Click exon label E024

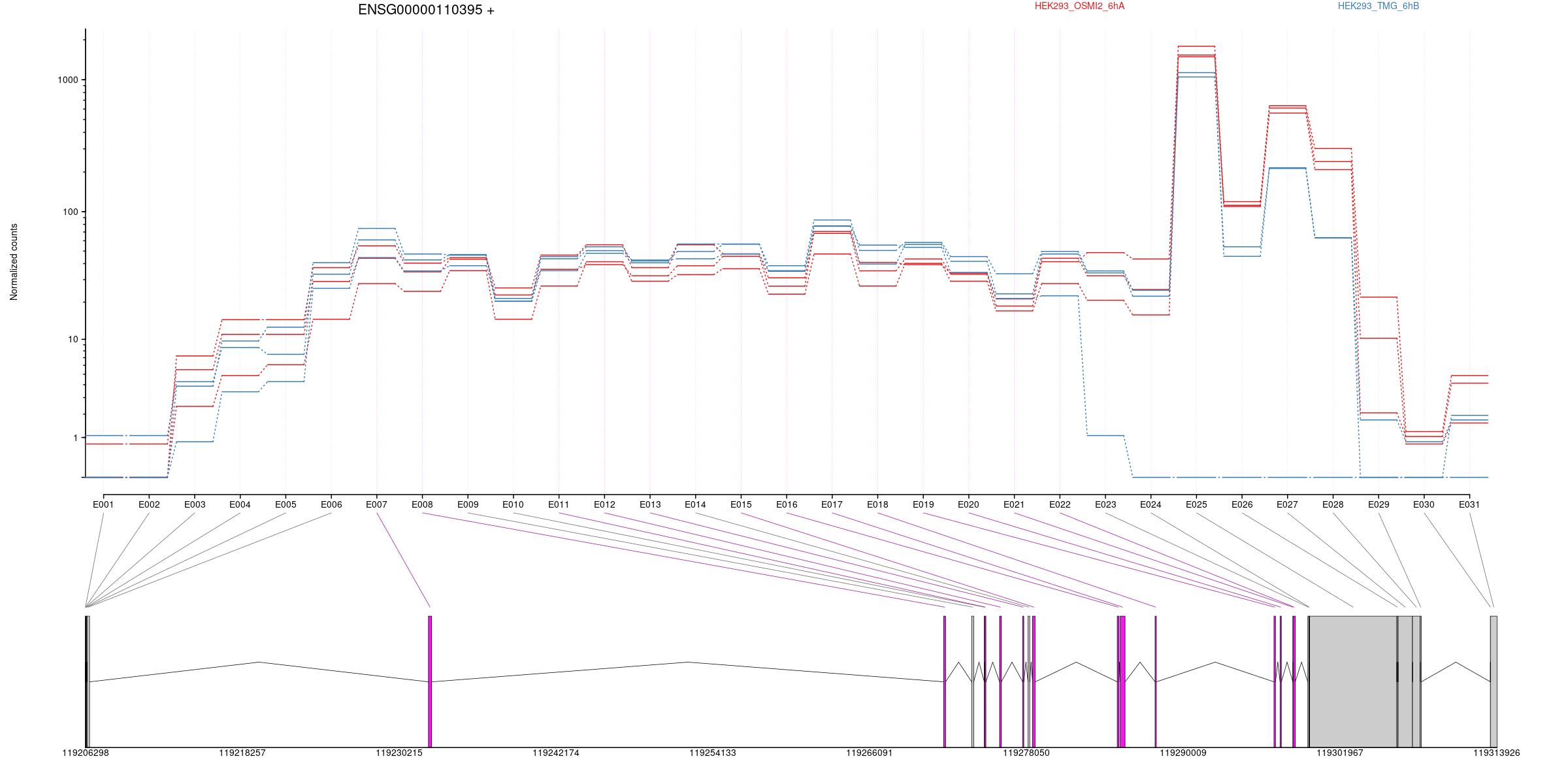tap(1151, 504)
